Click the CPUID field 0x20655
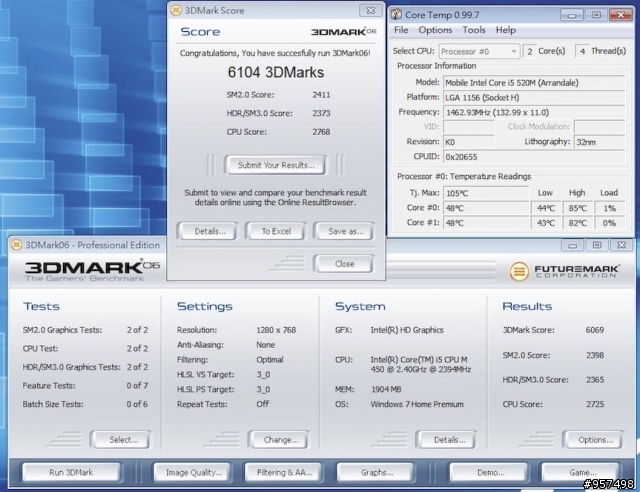The image size is (640, 492). [534, 157]
